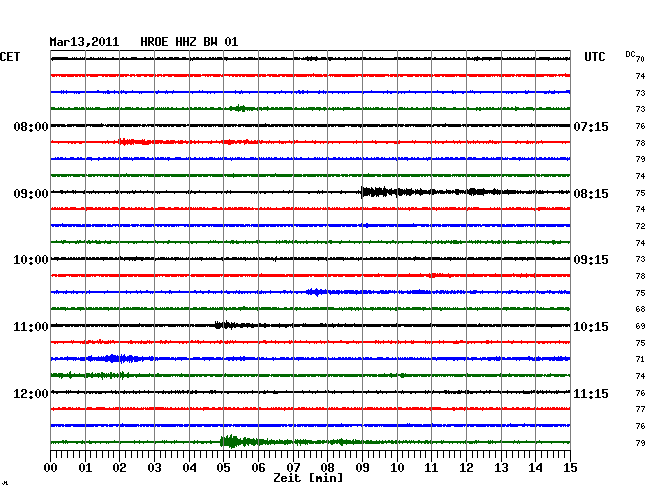Mark the green burst on the fourth trace
The height and width of the screenshot is (494, 650).
[x=242, y=109]
